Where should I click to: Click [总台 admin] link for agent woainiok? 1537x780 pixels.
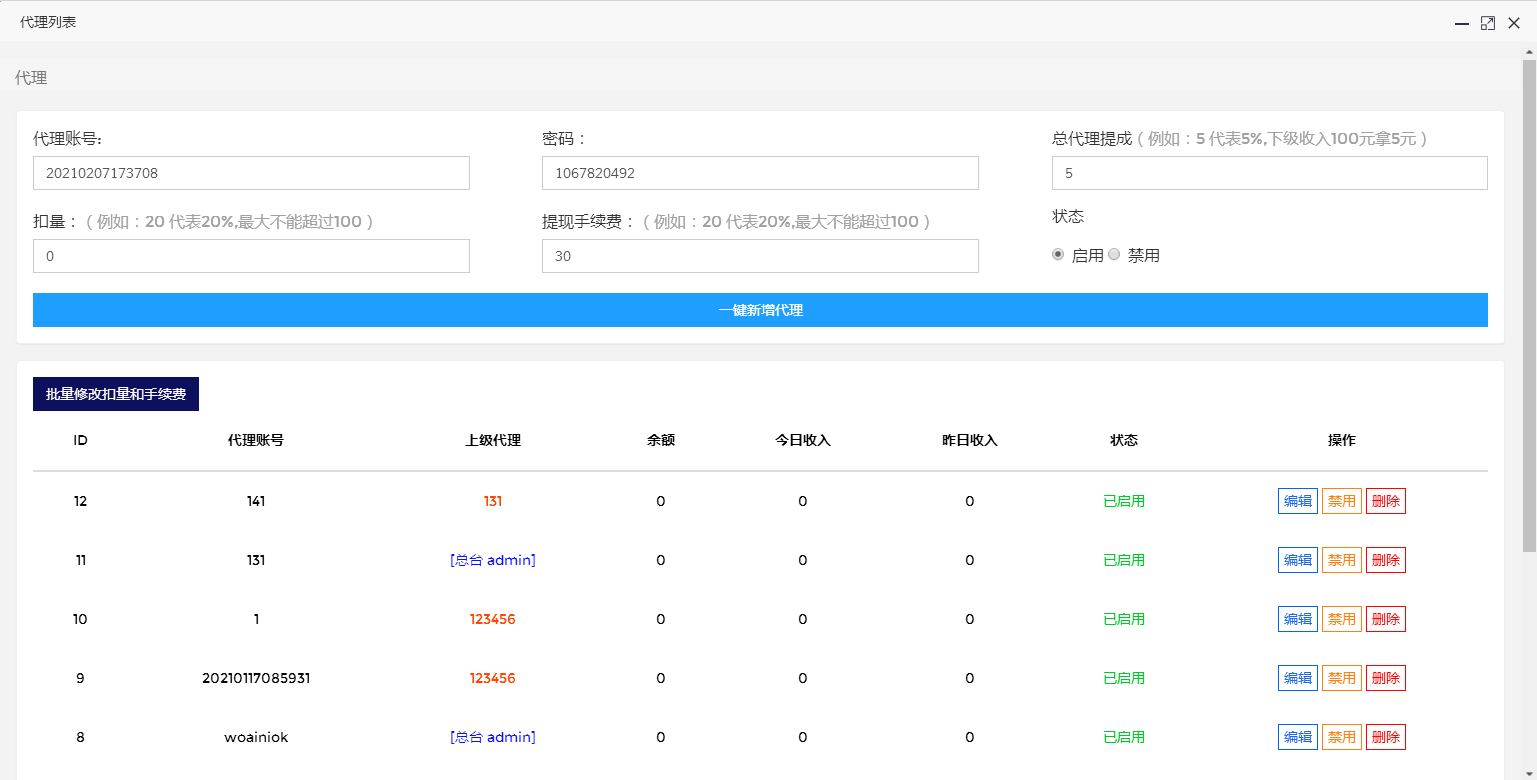(493, 736)
